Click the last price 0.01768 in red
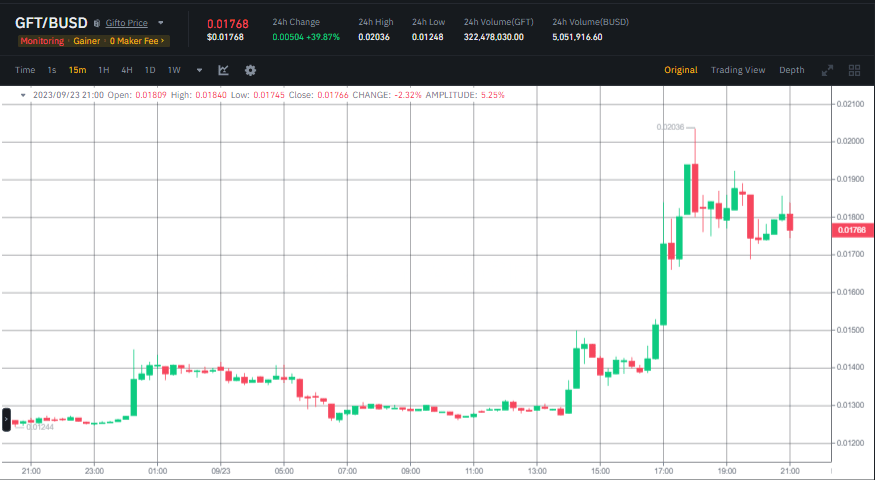Screen dimensions: 875x480 [228, 24]
